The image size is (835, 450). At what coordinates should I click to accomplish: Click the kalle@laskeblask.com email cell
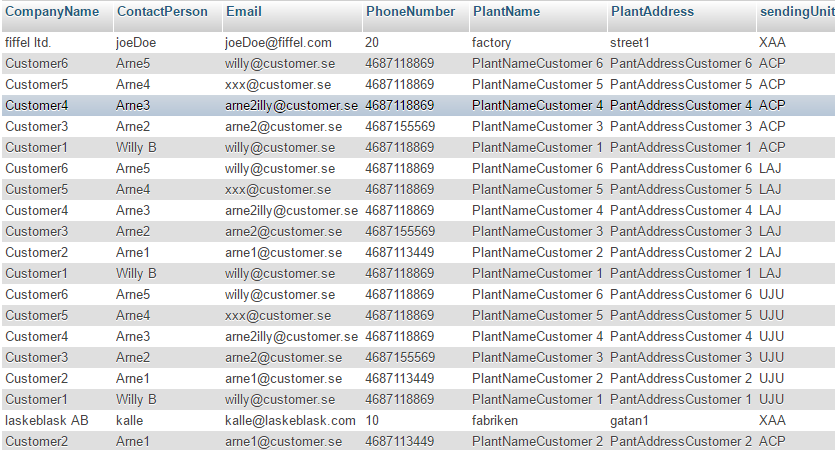[290, 421]
